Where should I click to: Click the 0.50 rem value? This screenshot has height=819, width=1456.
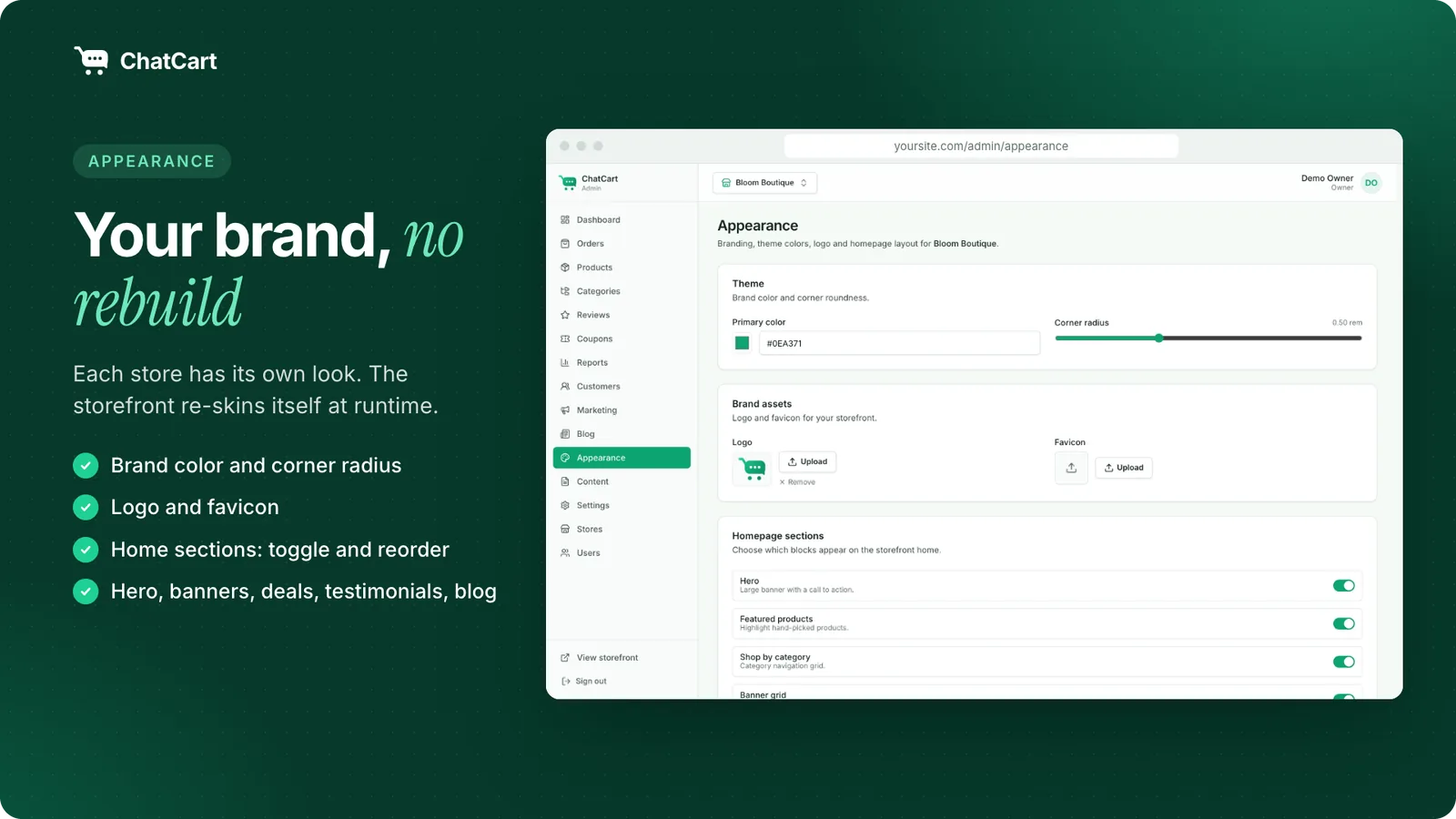(x=1347, y=323)
